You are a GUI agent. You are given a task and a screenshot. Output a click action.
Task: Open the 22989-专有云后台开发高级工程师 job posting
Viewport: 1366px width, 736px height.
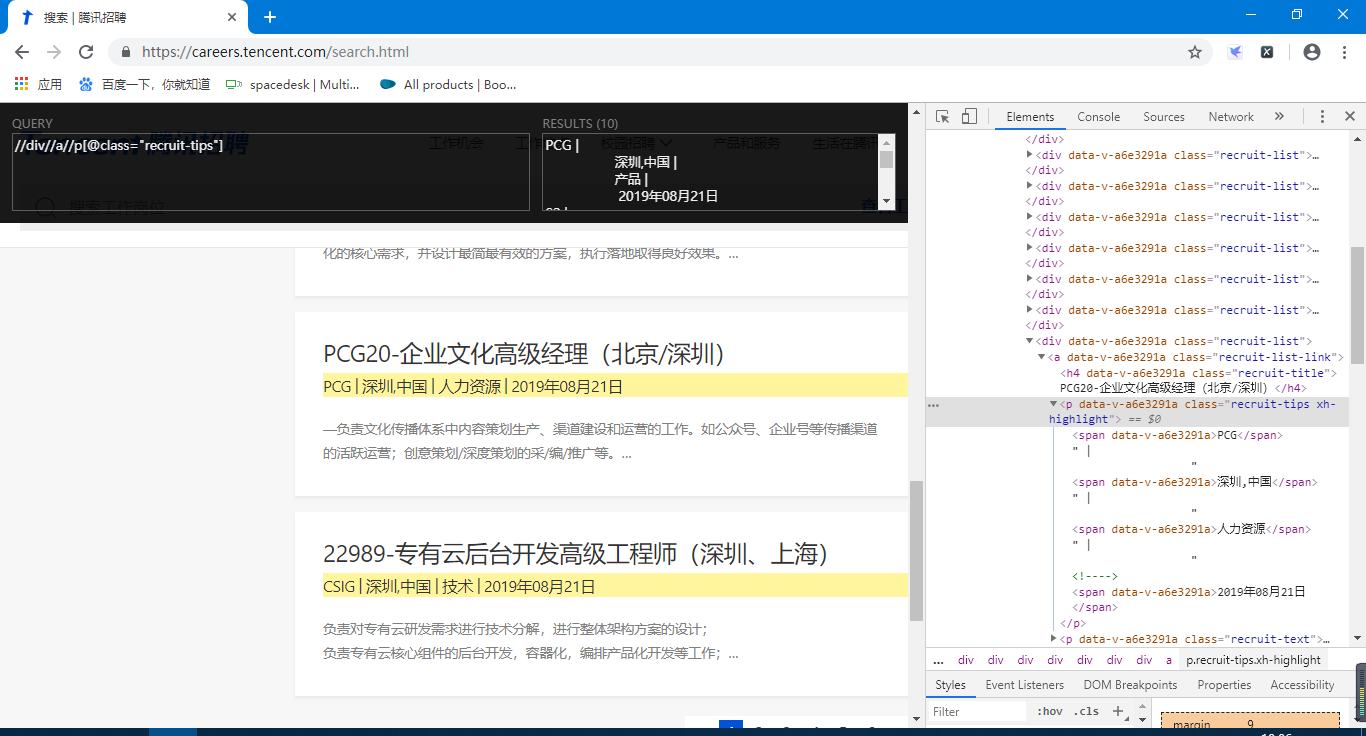point(577,554)
